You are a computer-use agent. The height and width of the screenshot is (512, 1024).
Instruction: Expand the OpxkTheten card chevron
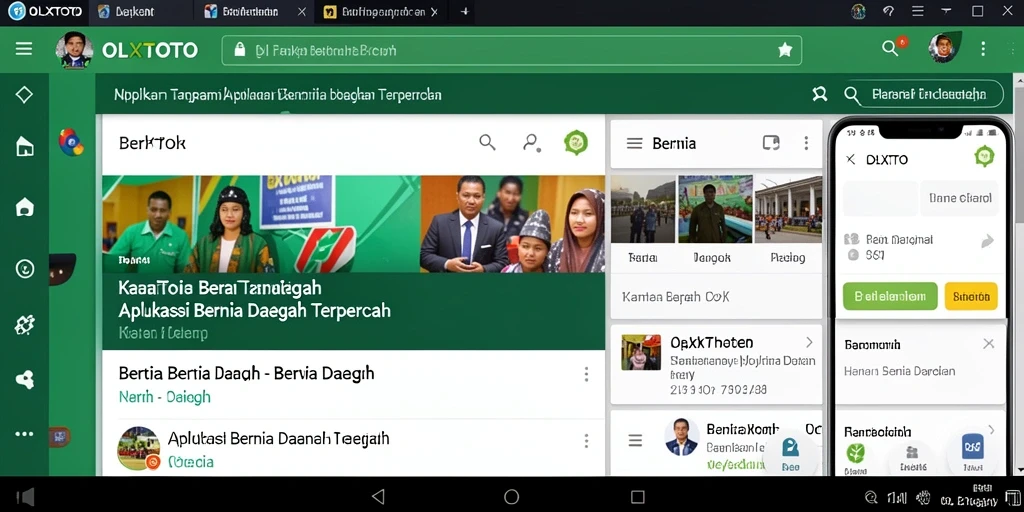pyautogui.click(x=809, y=342)
